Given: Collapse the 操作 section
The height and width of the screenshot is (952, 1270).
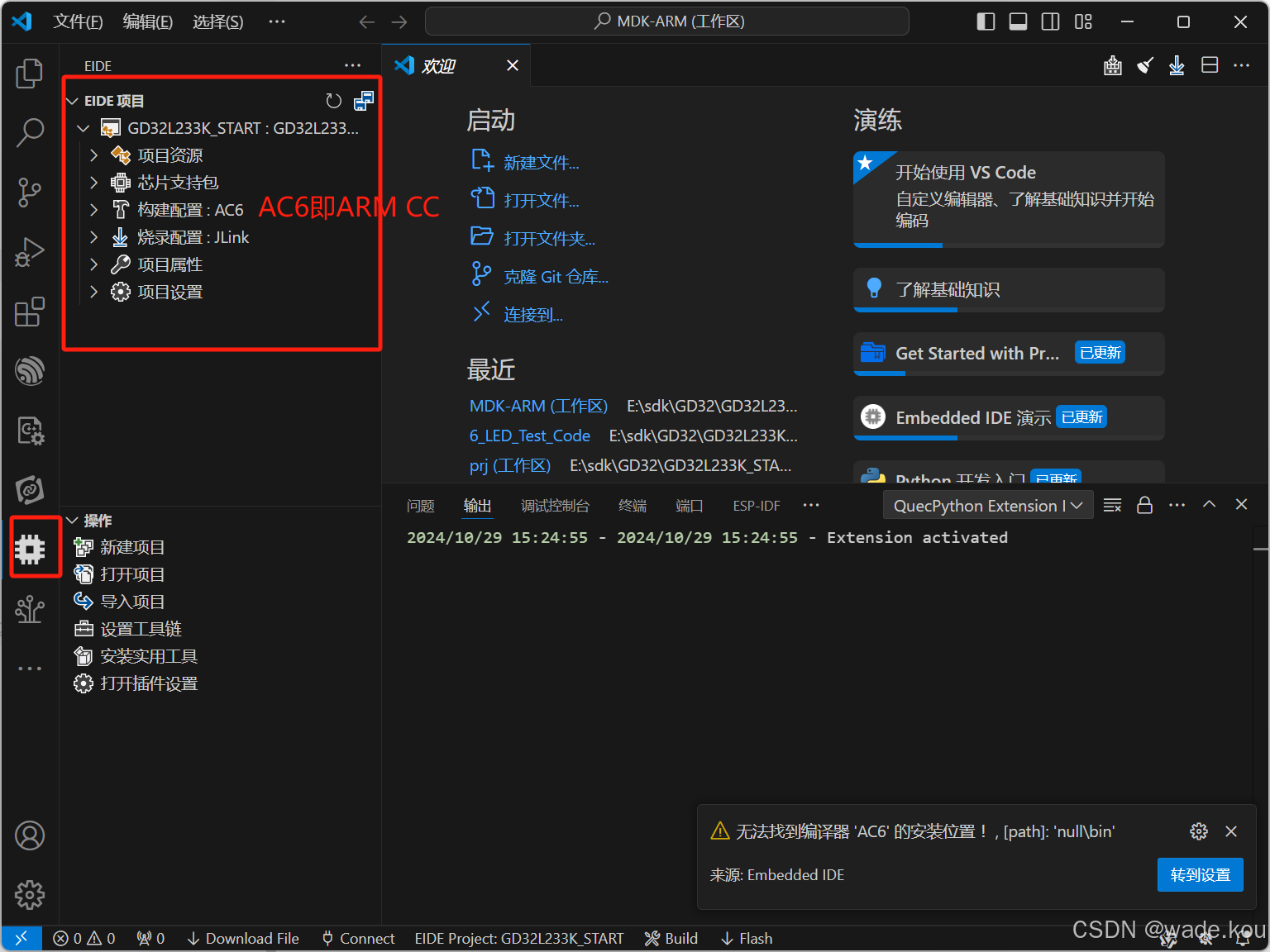Looking at the screenshot, I should tap(73, 521).
